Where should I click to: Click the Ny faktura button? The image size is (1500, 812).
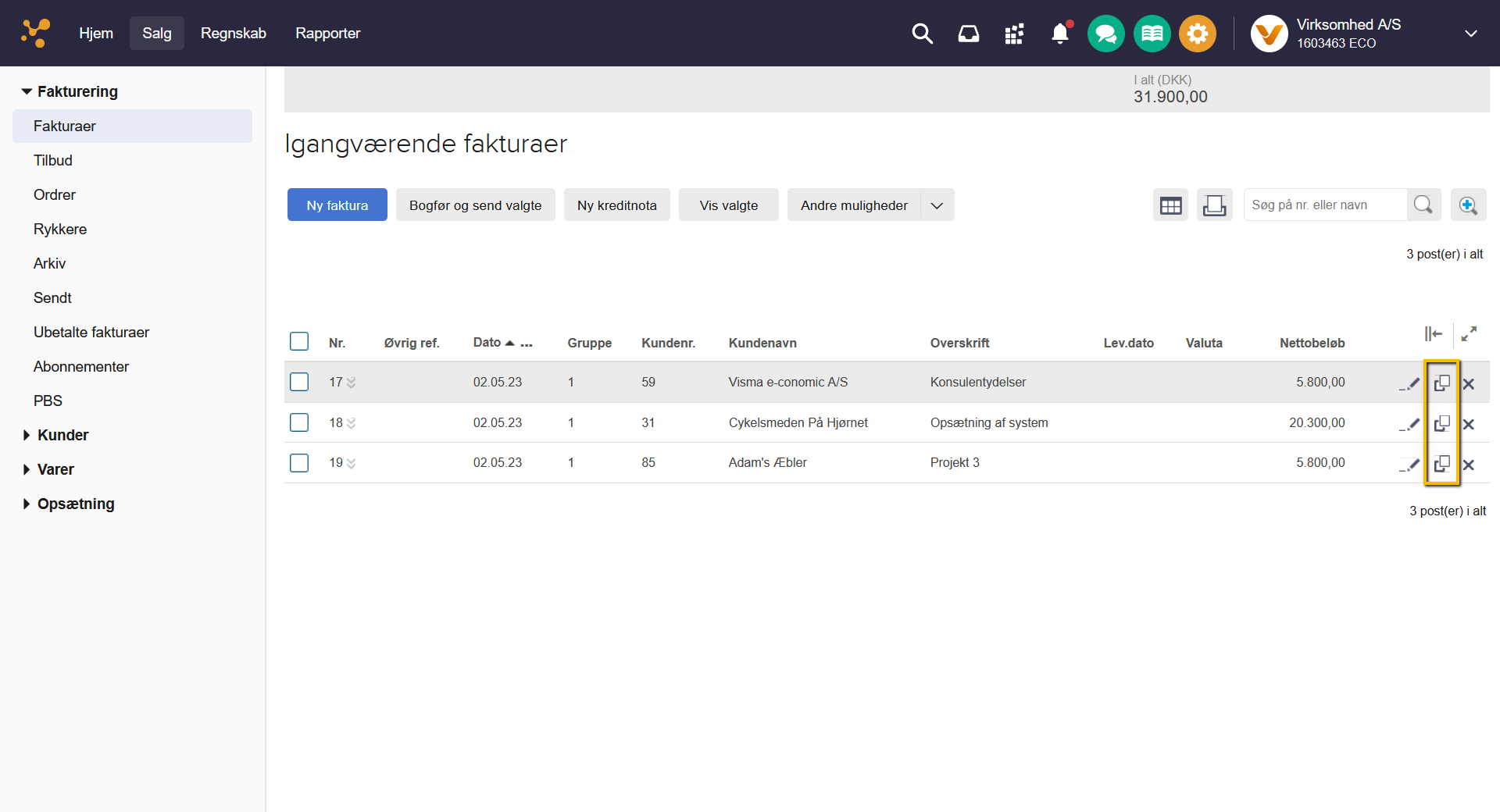337,205
